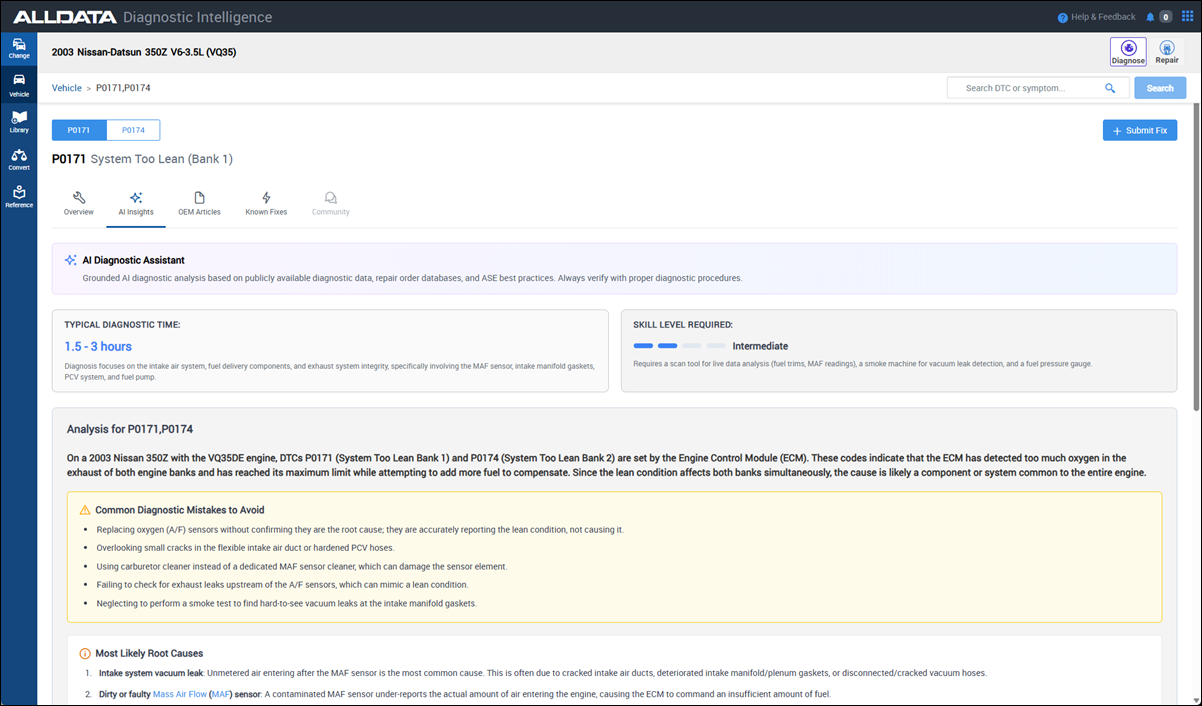
Task: Open the Library sidebar icon
Action: (x=19, y=122)
